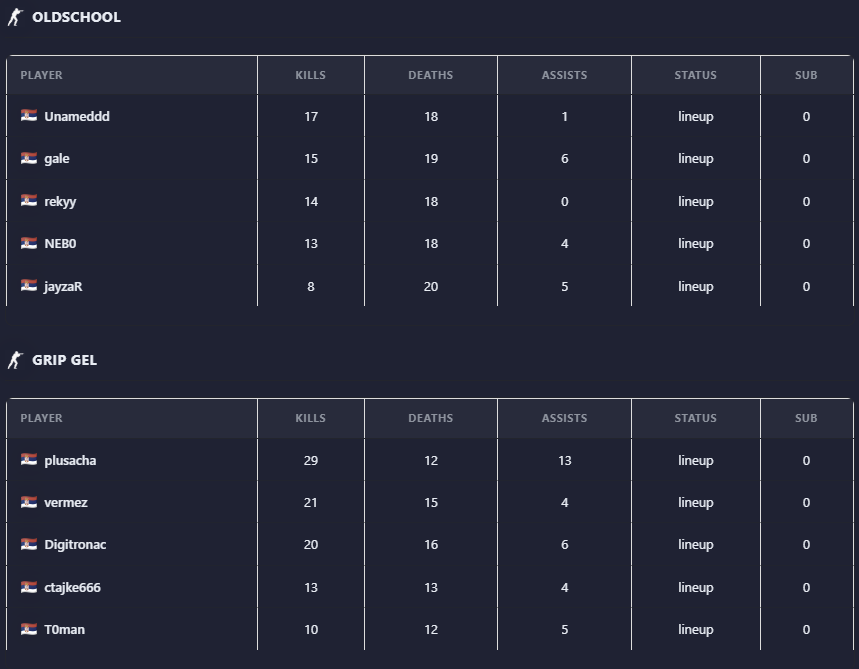The height and width of the screenshot is (669, 859).
Task: Click the flag icon next to Unameddd
Action: coord(29,116)
